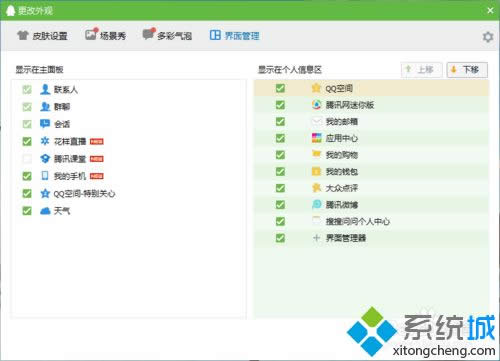The image size is (500, 361).
Task: Click the 腾讯微博 icon
Action: (316, 204)
